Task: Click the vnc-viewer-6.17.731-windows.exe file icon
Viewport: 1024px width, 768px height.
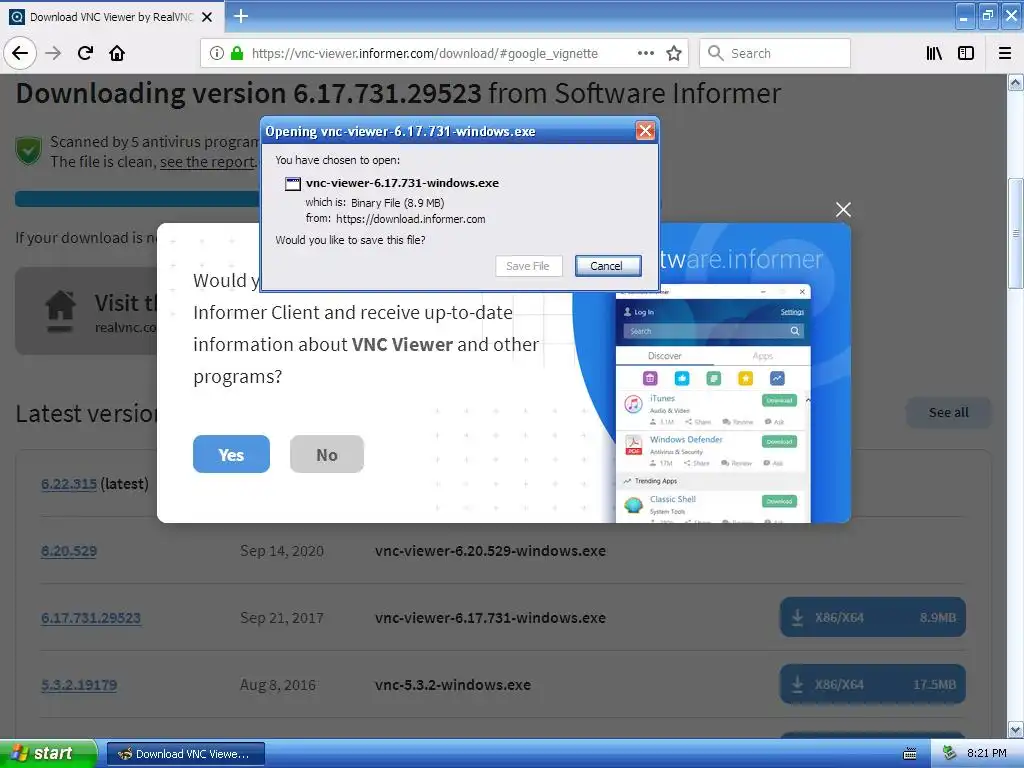Action: (x=293, y=184)
